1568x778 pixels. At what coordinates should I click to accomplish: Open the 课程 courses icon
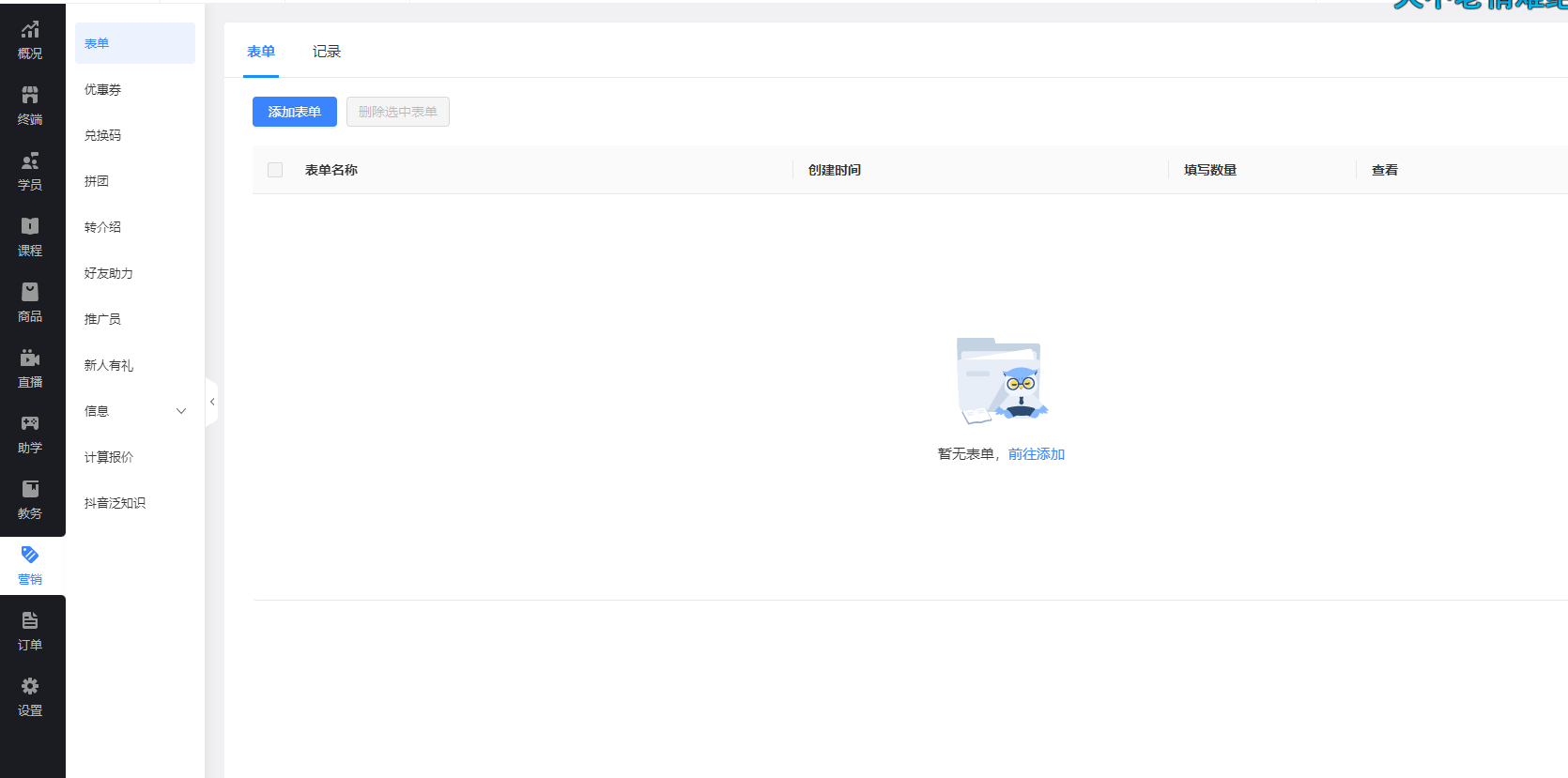30,226
